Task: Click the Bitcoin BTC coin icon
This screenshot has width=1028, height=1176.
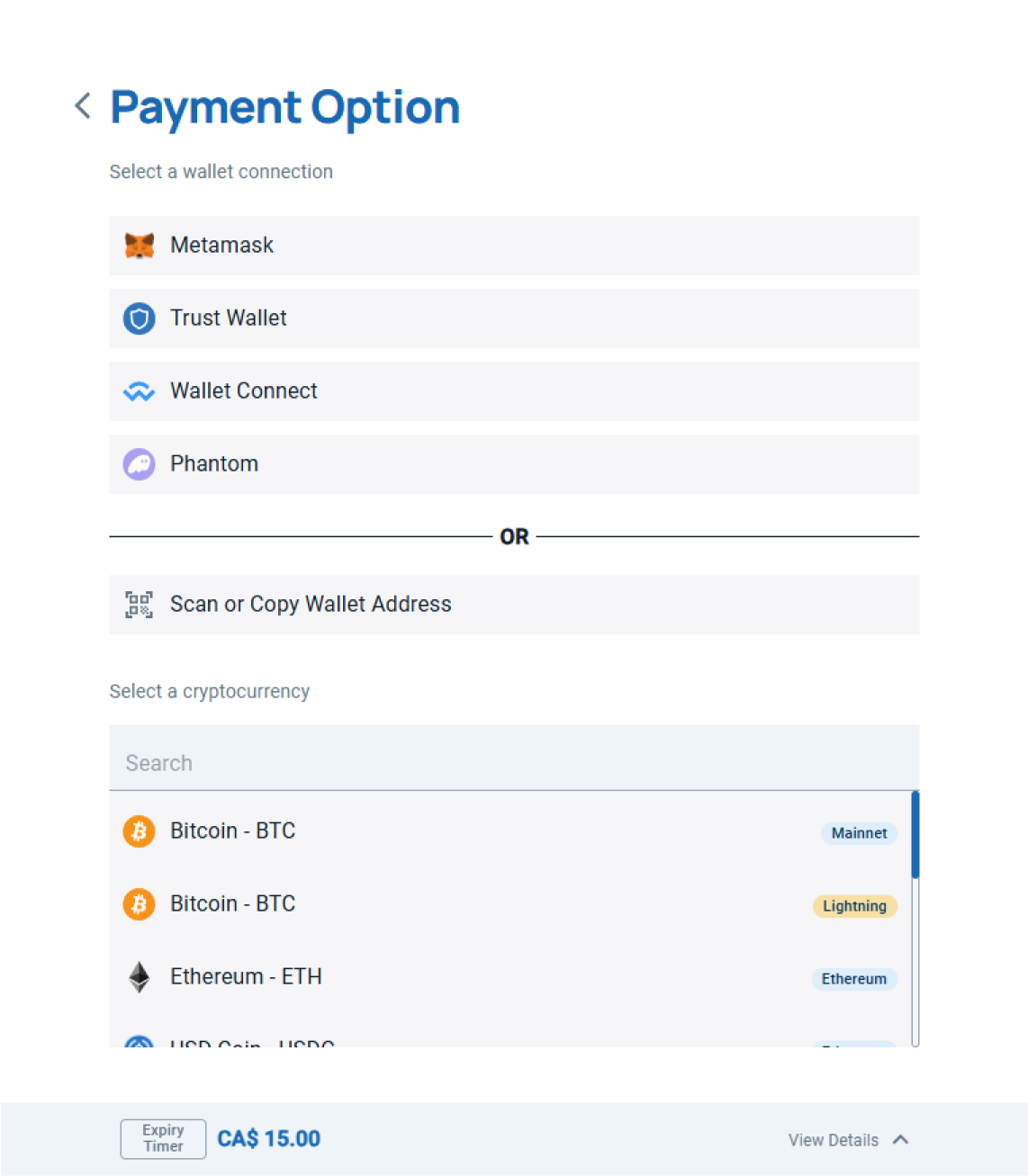Action: tap(139, 831)
